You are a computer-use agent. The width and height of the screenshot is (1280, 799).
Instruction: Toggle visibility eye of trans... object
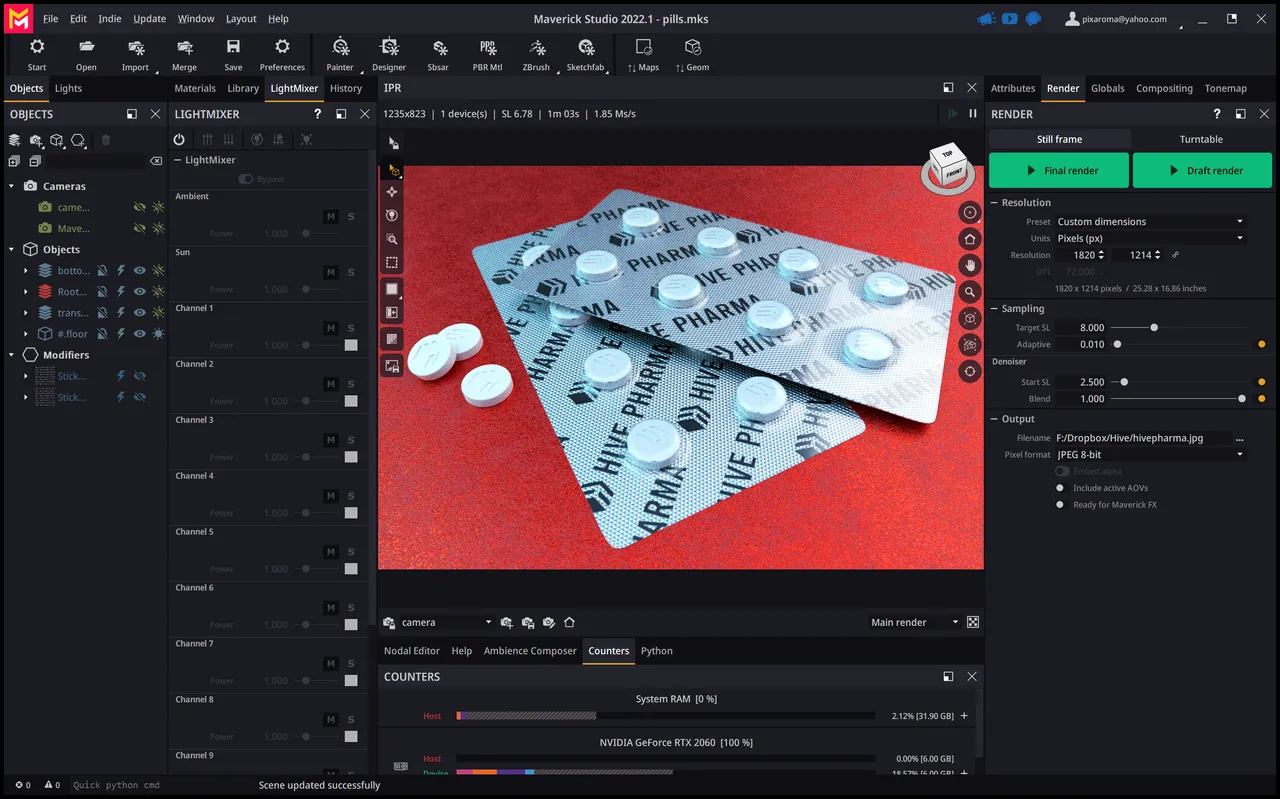[140, 313]
